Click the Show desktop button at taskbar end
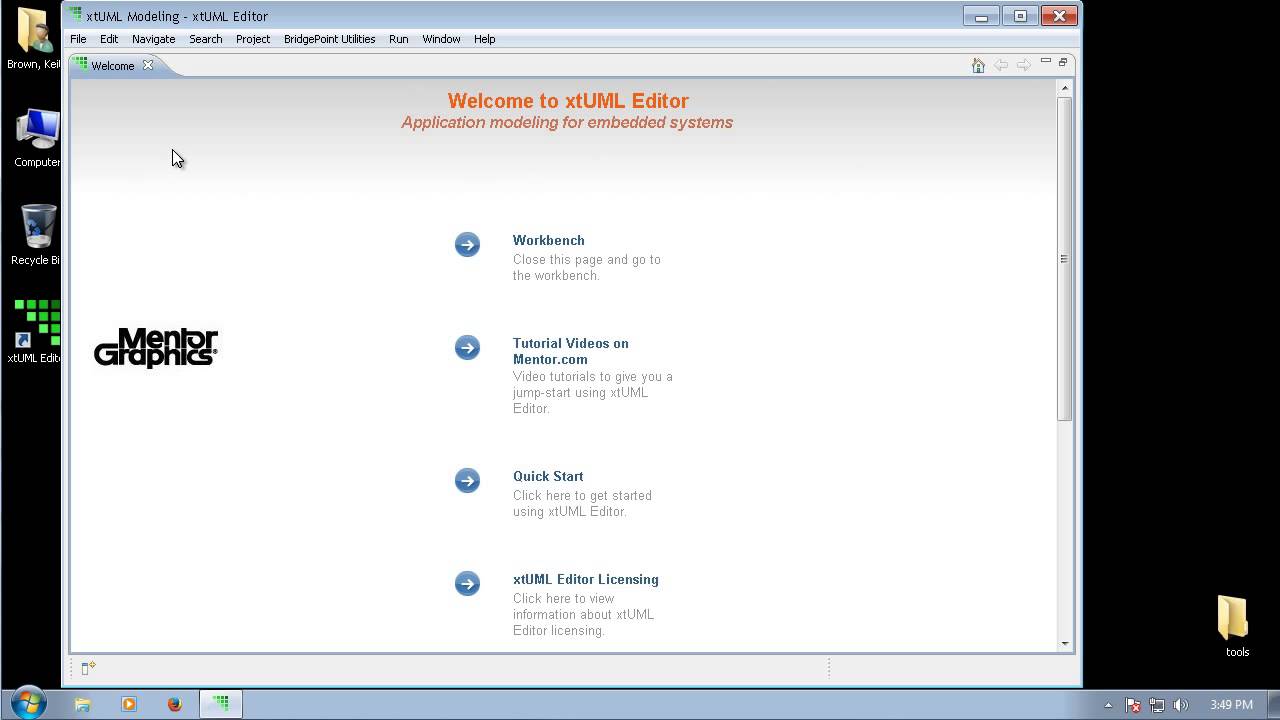1280x720 pixels. (x=1272, y=704)
